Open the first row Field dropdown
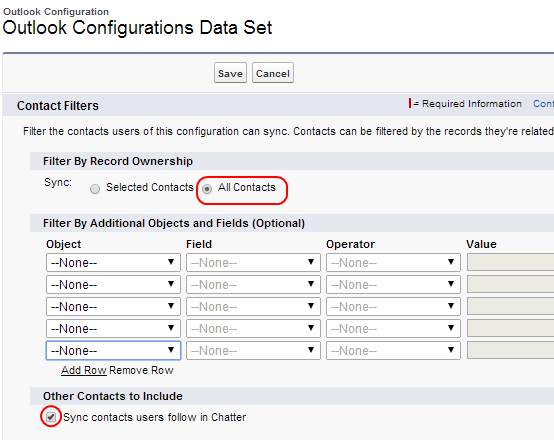Viewport: 554px width, 440px height. click(253, 262)
